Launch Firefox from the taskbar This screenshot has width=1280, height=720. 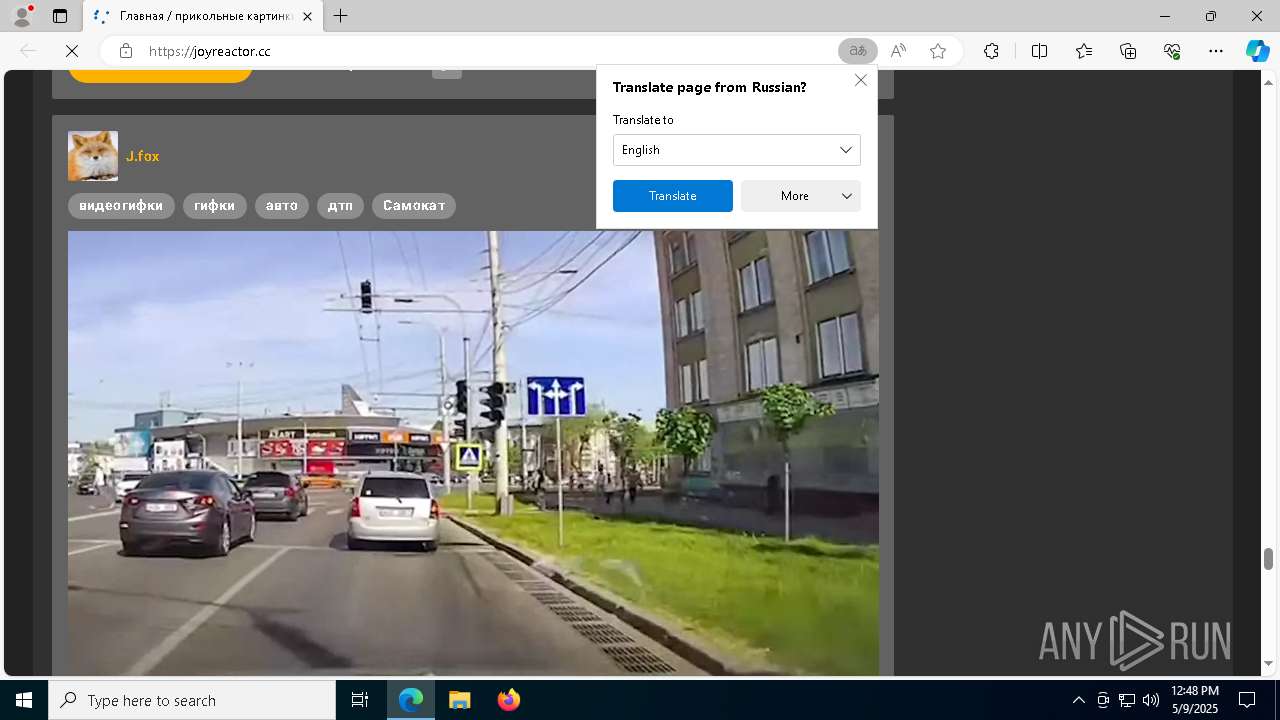508,700
